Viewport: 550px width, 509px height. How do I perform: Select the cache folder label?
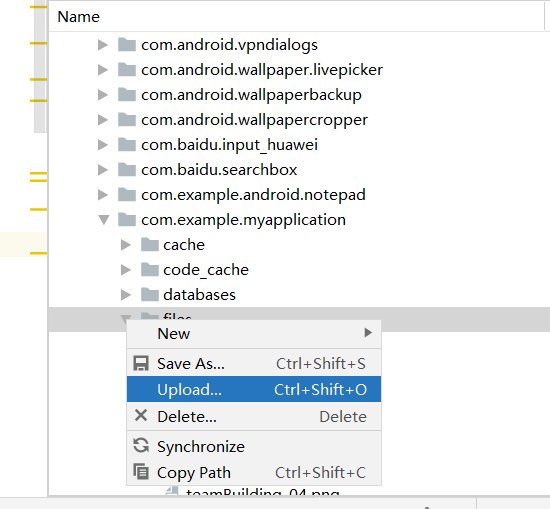click(184, 245)
